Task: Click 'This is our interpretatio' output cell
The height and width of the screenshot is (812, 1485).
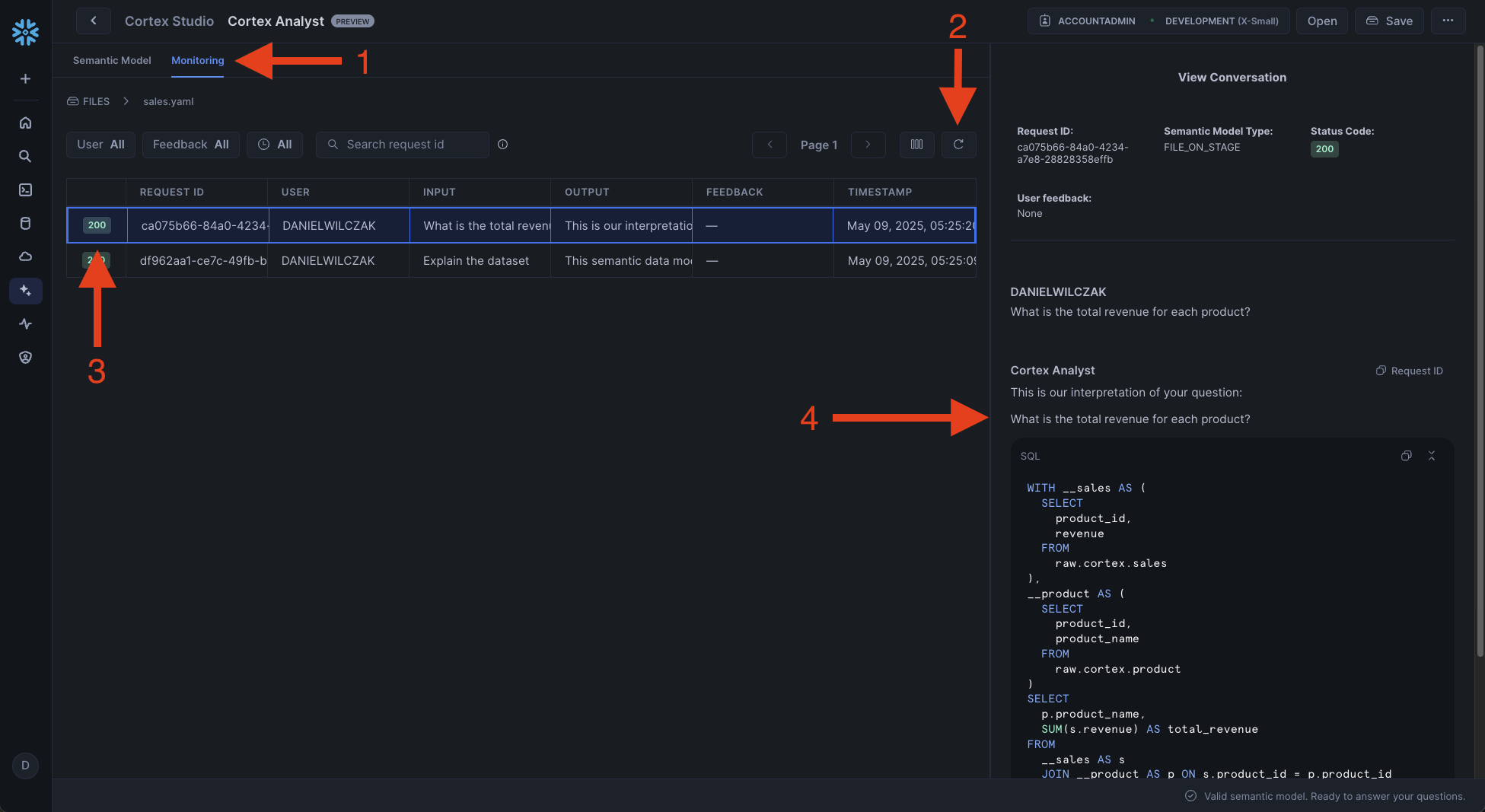Action: [621, 225]
